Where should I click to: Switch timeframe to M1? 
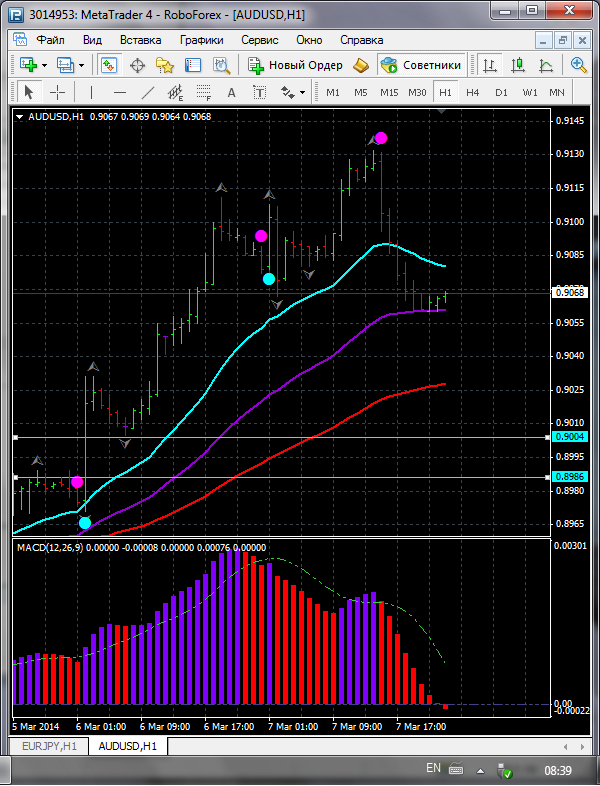(333, 93)
